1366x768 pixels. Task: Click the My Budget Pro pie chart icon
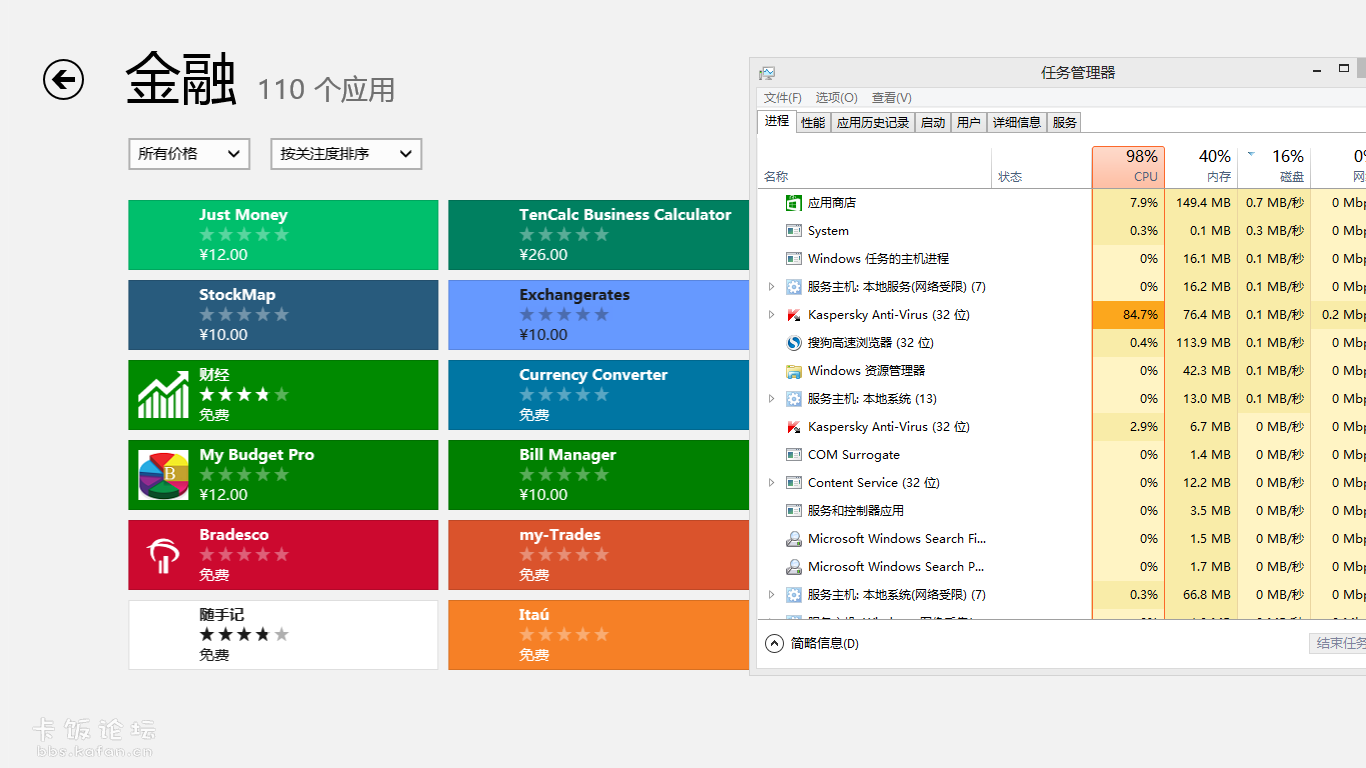(x=163, y=475)
